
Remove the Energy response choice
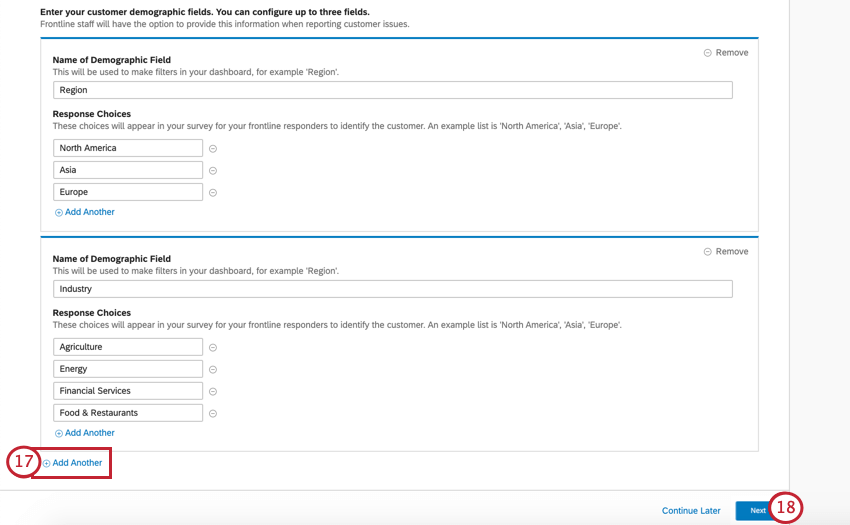click(213, 370)
